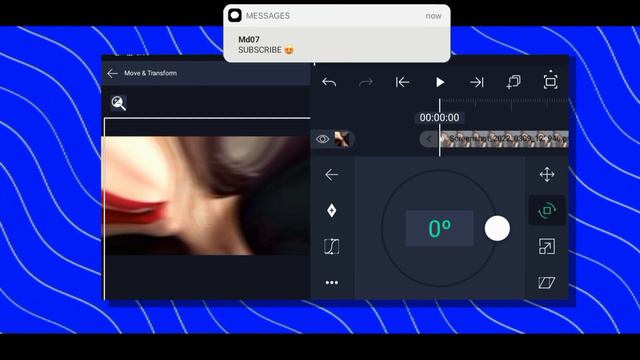Click the Move & Transform title
Image resolution: width=640 pixels, height=360 pixels.
151,73
